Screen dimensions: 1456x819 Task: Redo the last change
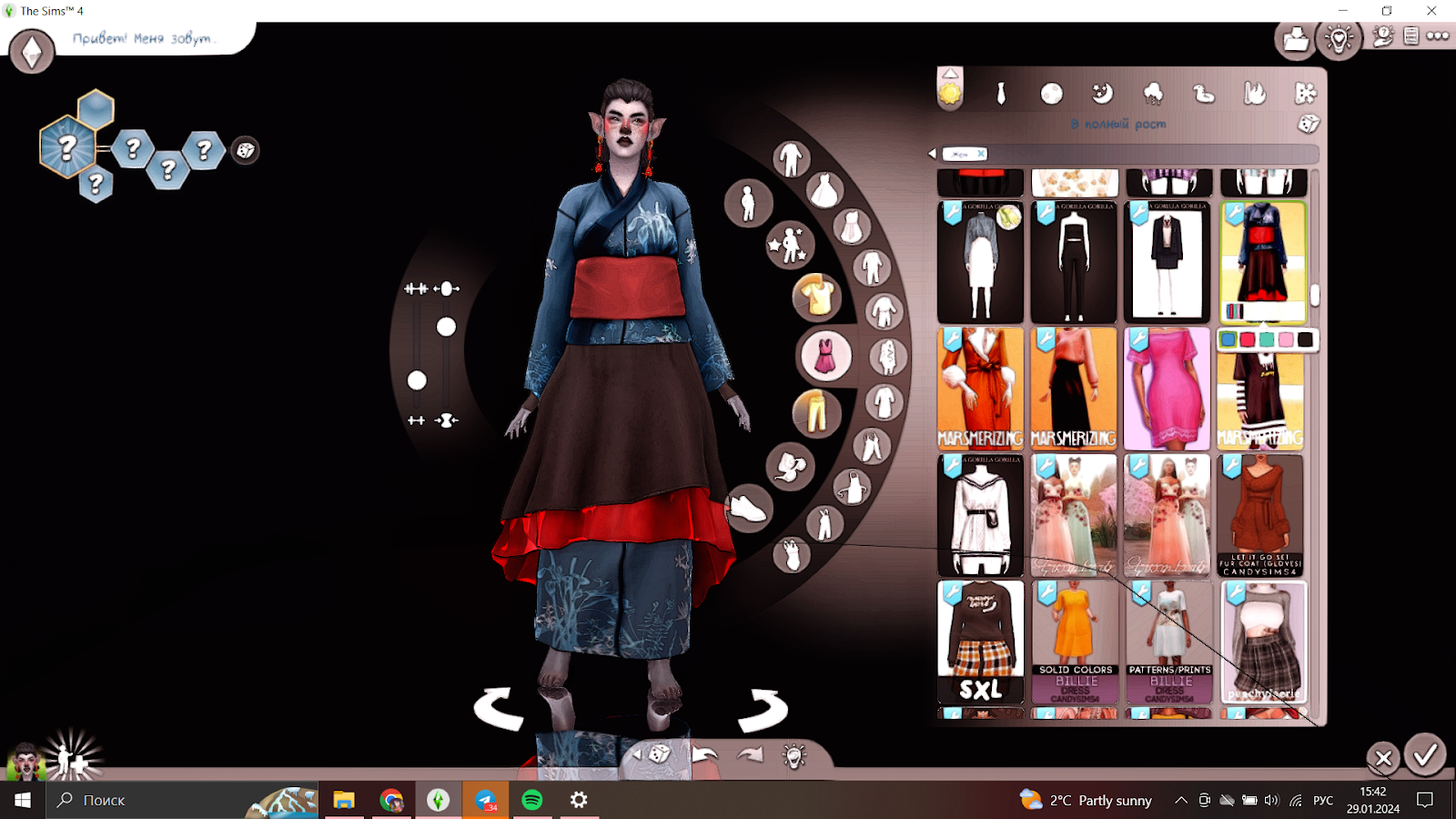[750, 753]
